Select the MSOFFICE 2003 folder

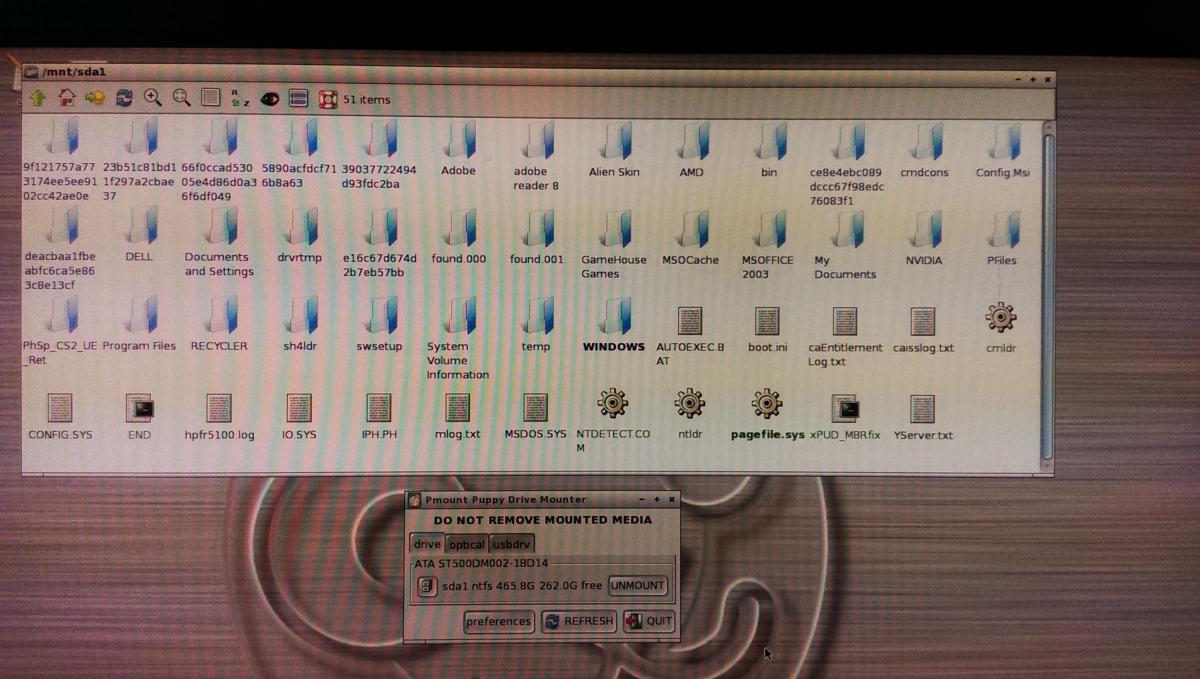(768, 244)
